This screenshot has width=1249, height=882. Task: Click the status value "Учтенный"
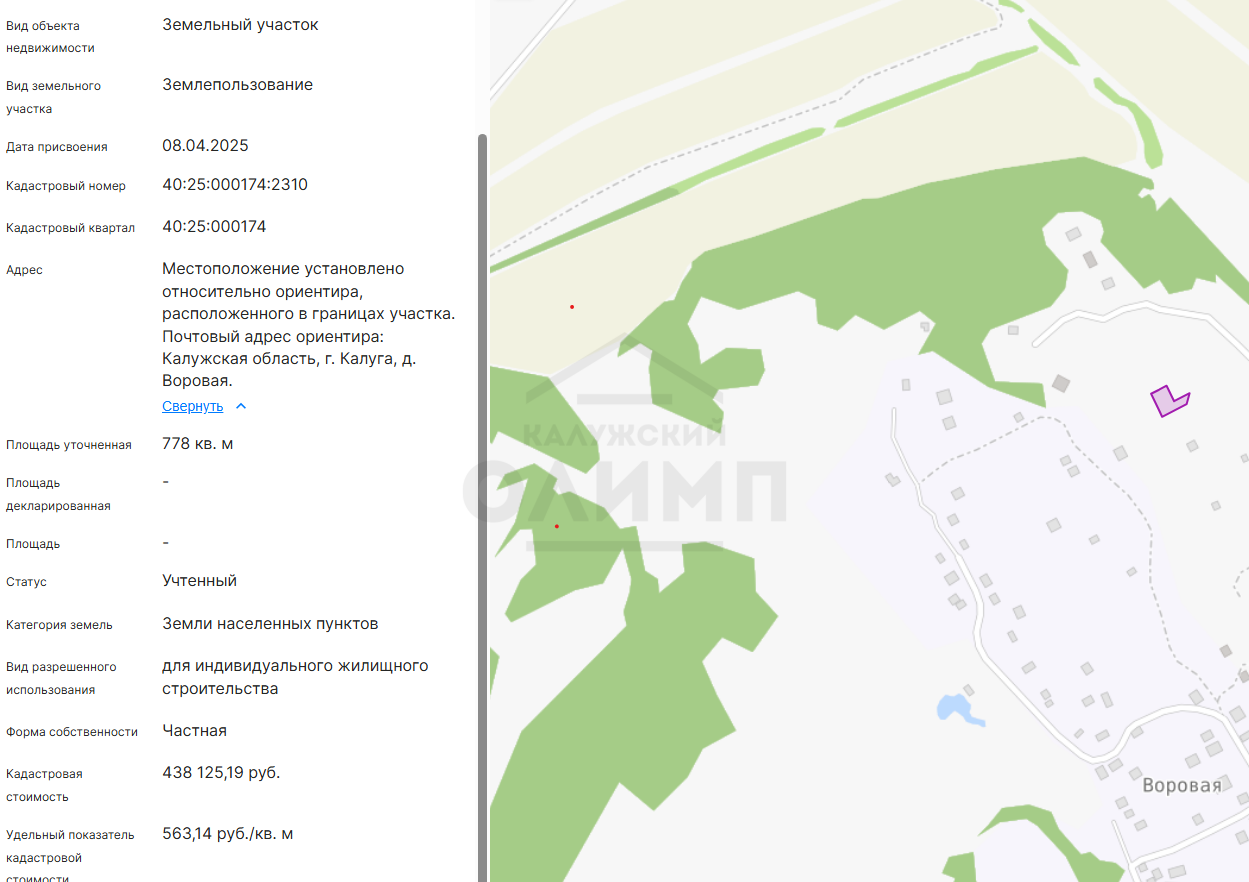pyautogui.click(x=199, y=581)
